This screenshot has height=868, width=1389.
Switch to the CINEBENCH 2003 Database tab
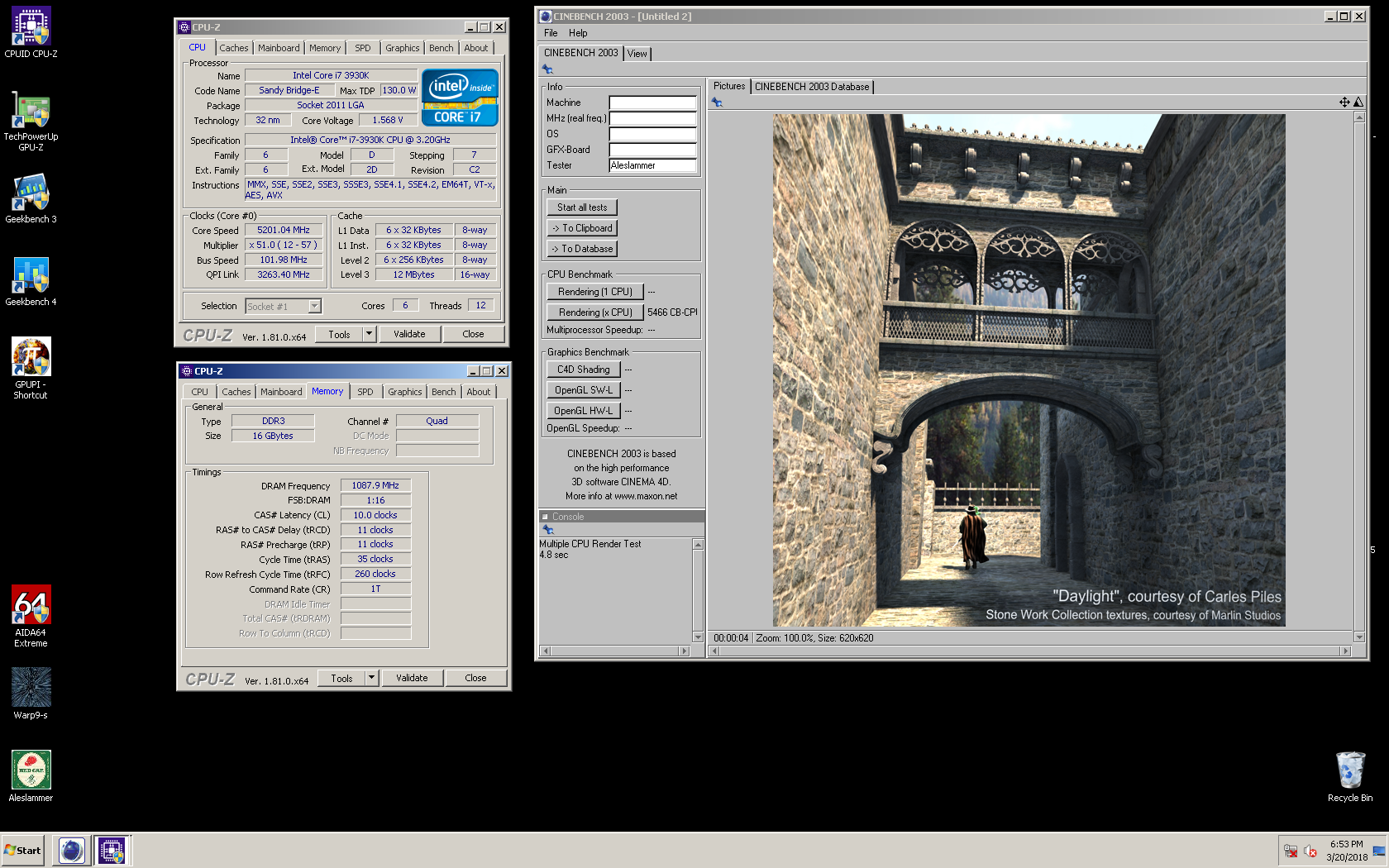[812, 87]
